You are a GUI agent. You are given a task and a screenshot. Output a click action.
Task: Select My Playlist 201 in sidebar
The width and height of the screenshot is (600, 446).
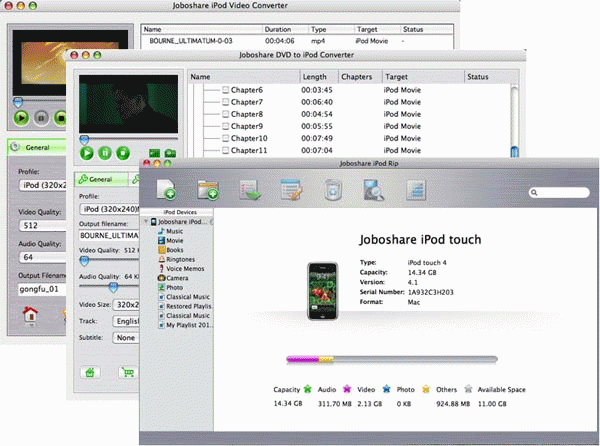[x=186, y=325]
